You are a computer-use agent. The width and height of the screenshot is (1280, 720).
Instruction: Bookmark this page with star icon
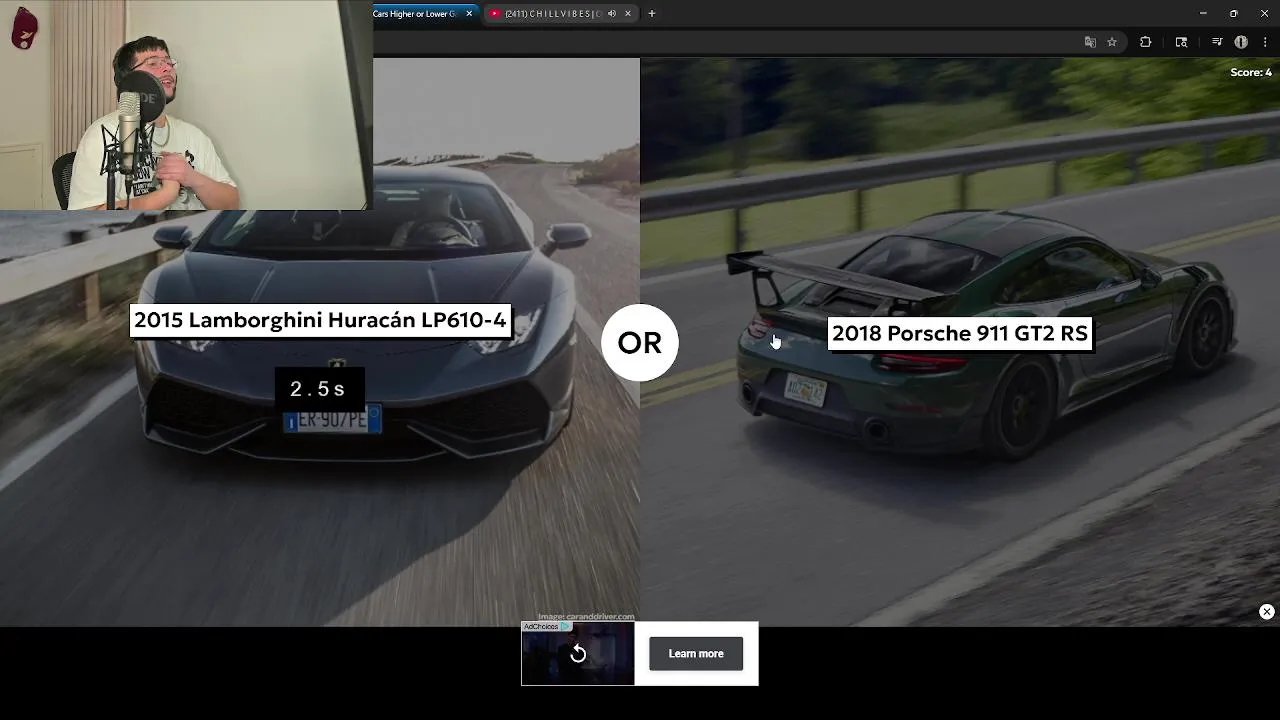(1111, 42)
